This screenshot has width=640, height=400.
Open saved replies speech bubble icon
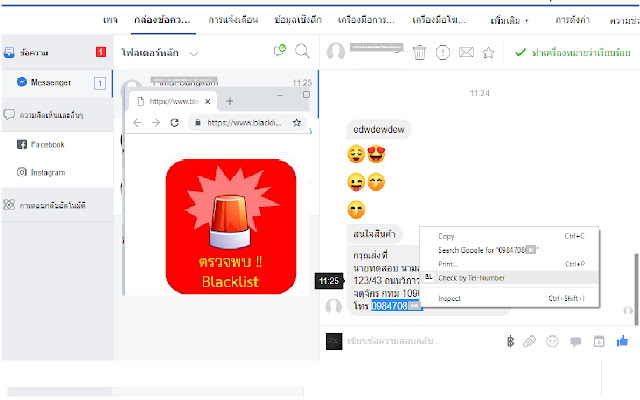[x=576, y=342]
